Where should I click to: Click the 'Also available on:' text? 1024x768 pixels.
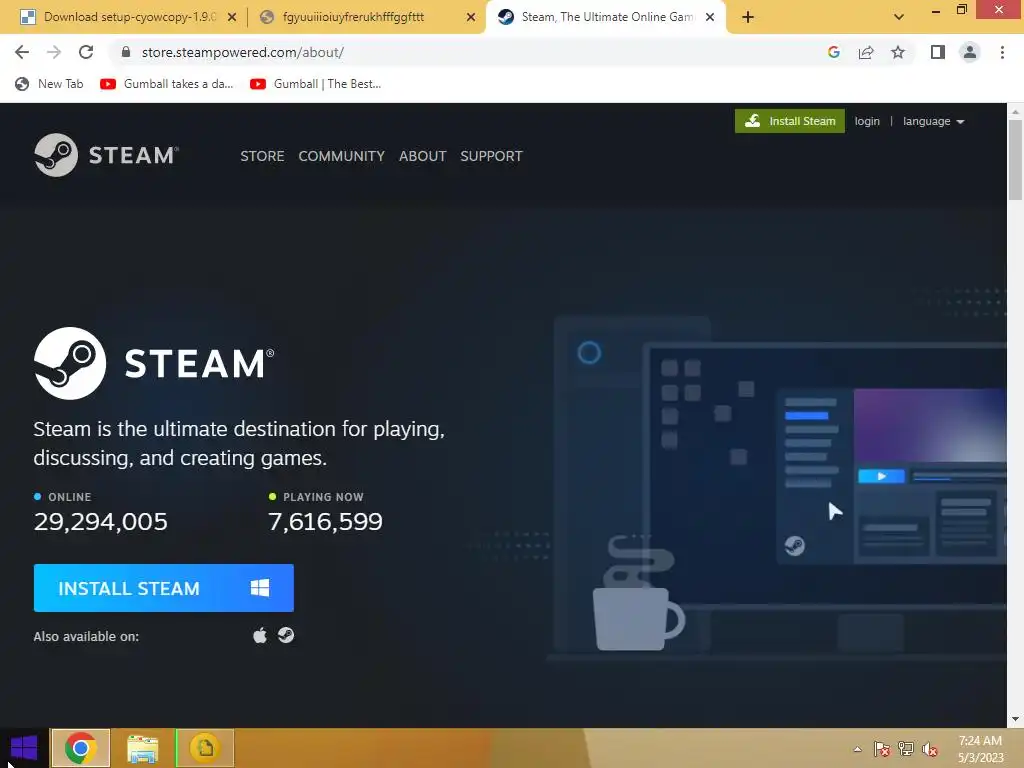point(86,636)
